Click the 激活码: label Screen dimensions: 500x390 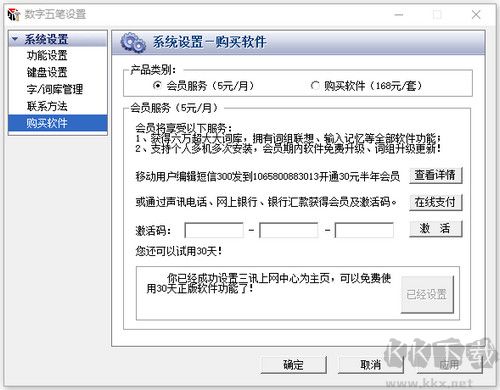click(153, 231)
